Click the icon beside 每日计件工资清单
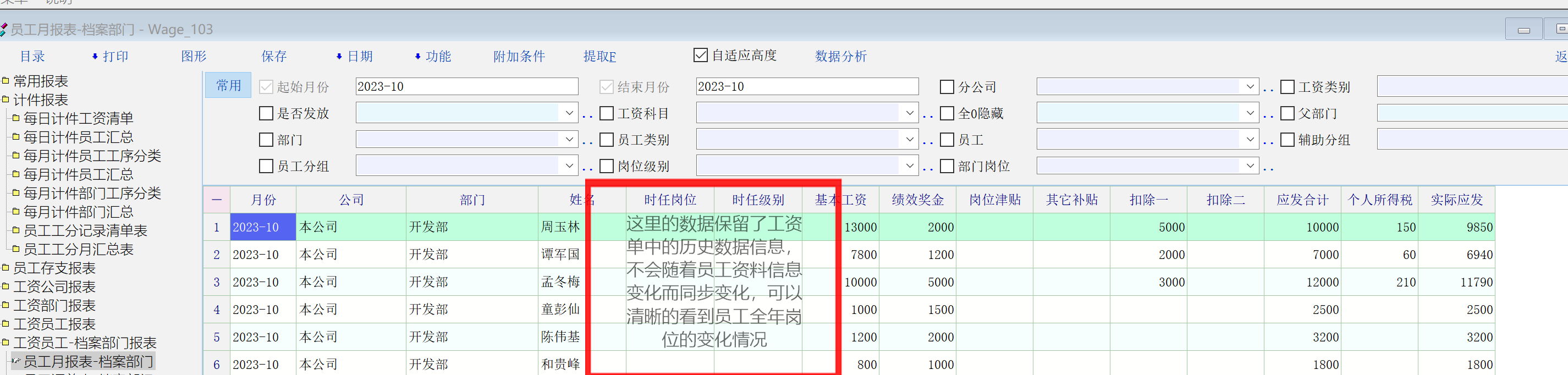The width and height of the screenshot is (1568, 375). click(x=16, y=118)
